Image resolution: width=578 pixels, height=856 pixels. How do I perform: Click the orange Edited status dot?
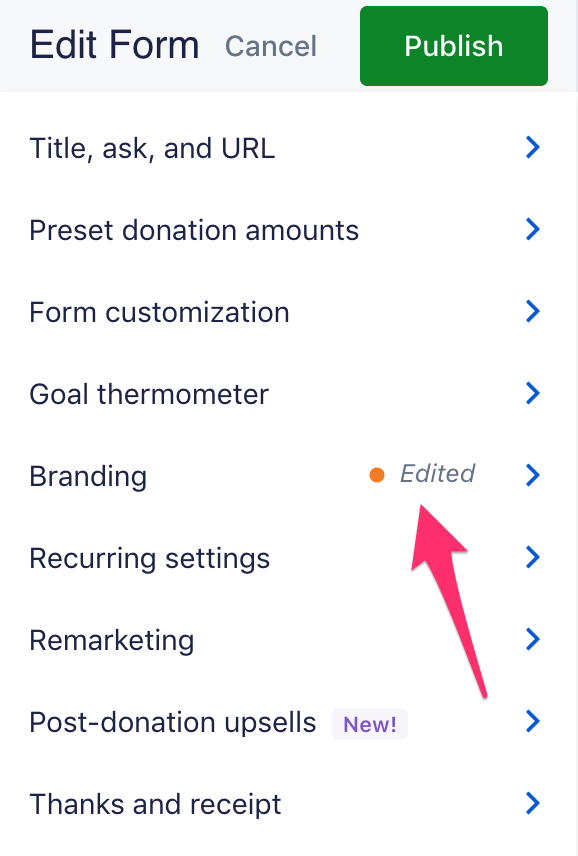pos(377,475)
